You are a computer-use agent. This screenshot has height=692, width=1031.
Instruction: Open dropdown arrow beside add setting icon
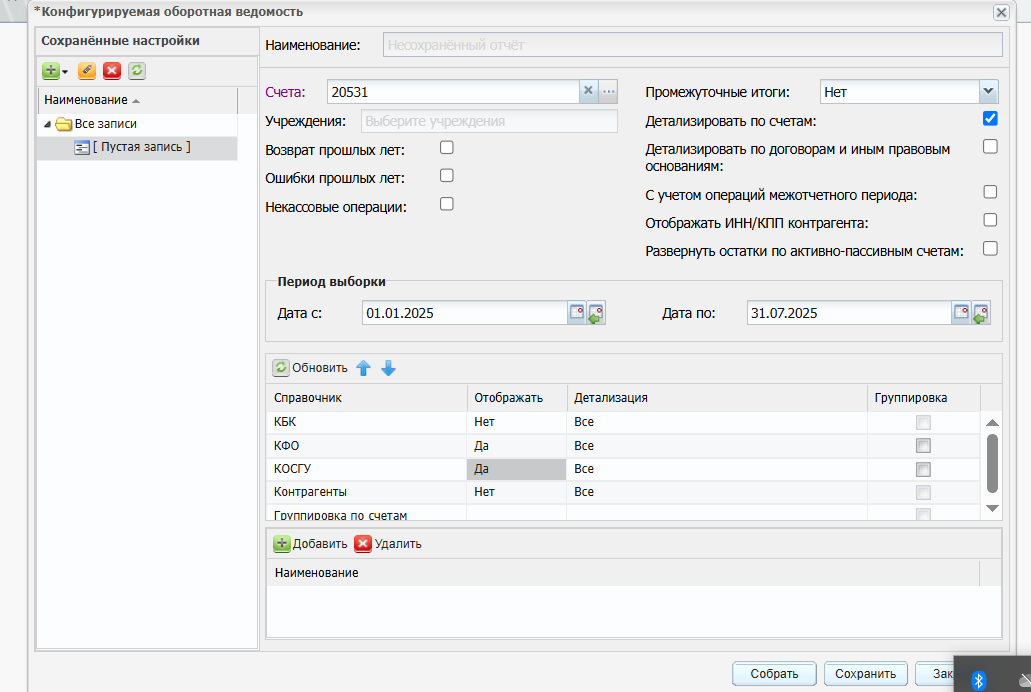point(65,72)
